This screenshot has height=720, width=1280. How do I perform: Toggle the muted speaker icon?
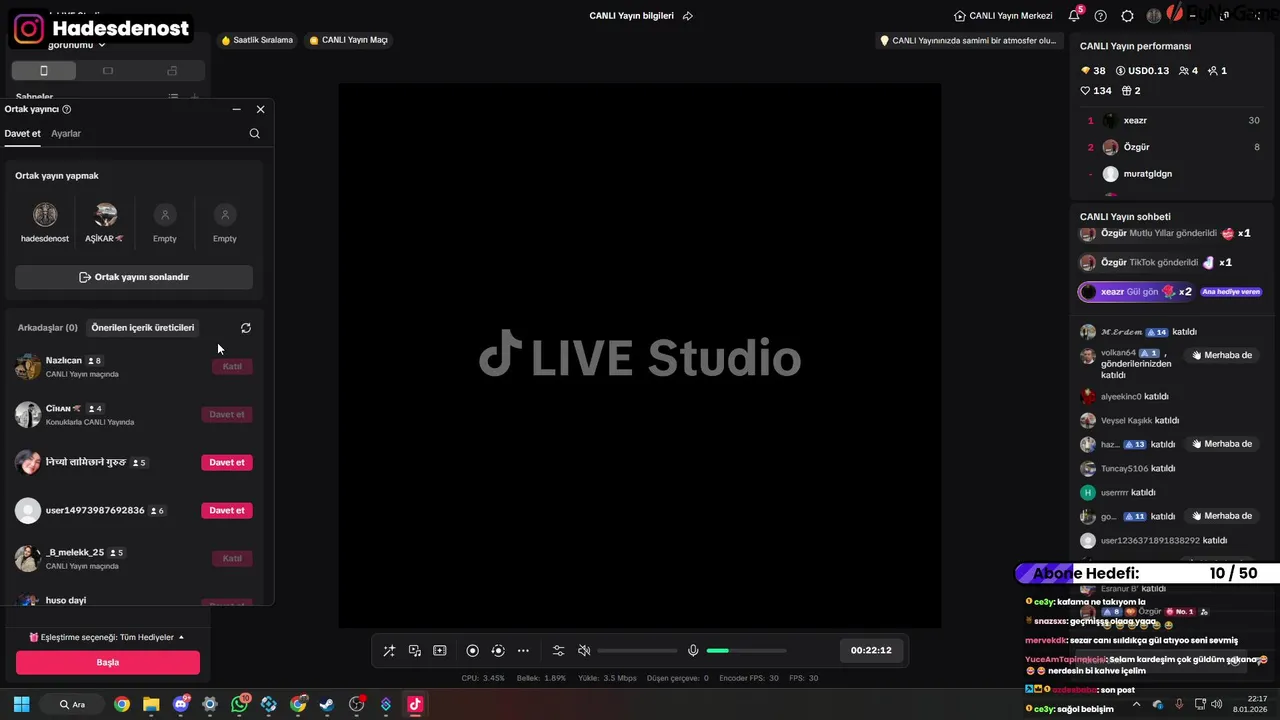point(584,651)
